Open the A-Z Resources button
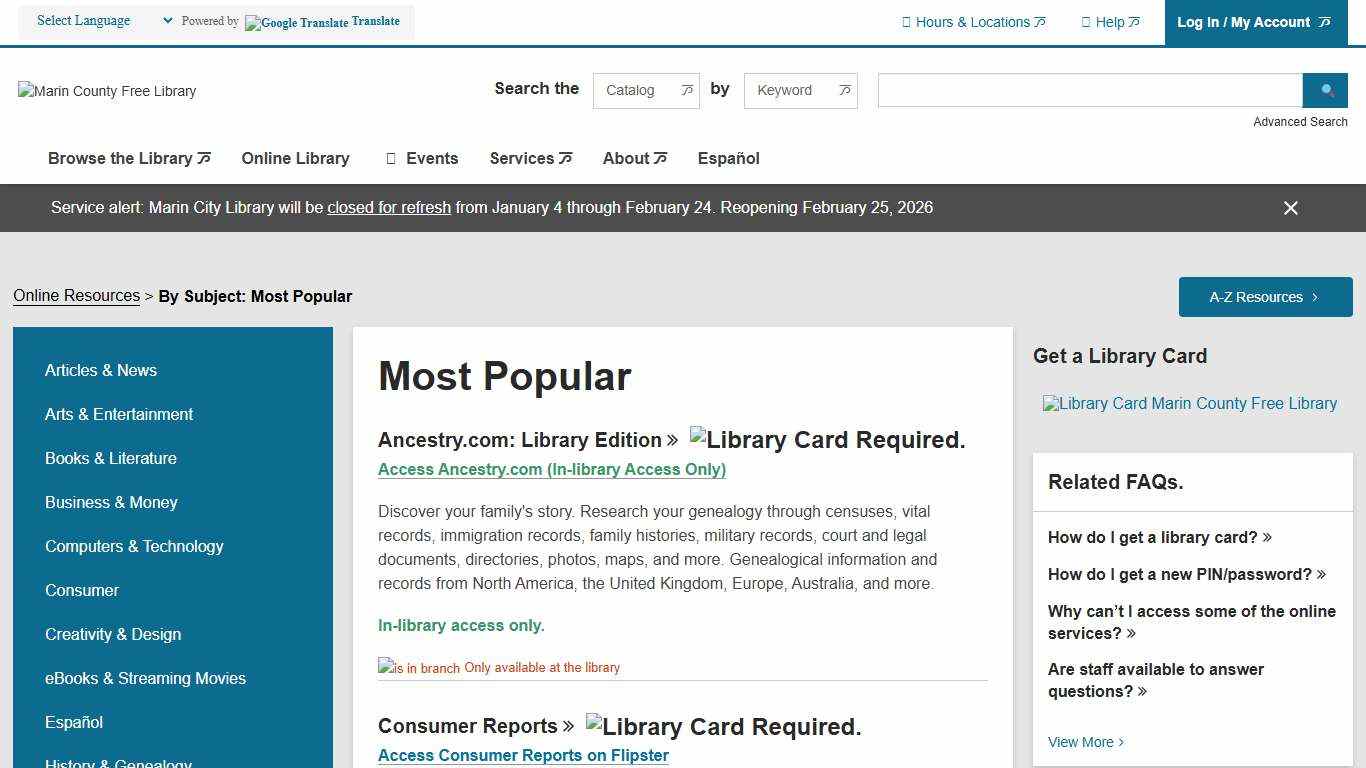This screenshot has width=1366, height=768. [x=1265, y=296]
